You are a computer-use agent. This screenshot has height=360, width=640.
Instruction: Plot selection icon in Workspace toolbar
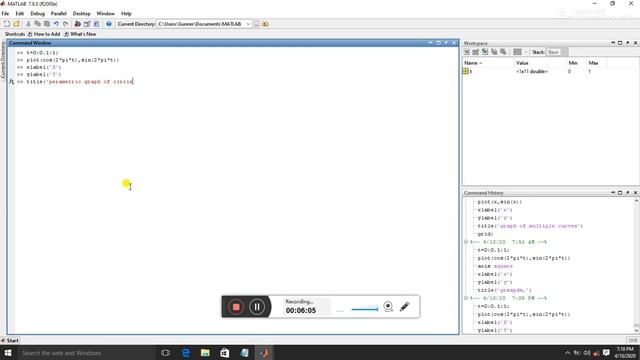pos(517,52)
